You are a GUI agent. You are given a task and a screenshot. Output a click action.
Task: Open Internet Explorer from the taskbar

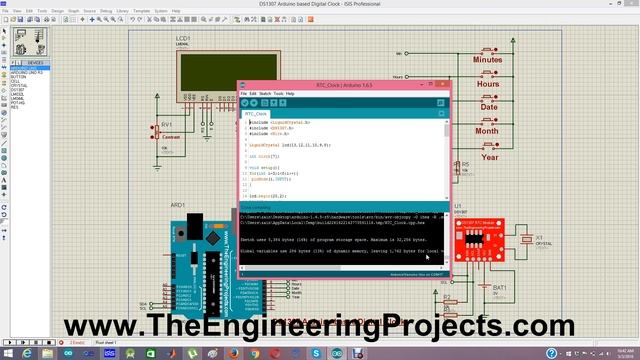(27, 353)
